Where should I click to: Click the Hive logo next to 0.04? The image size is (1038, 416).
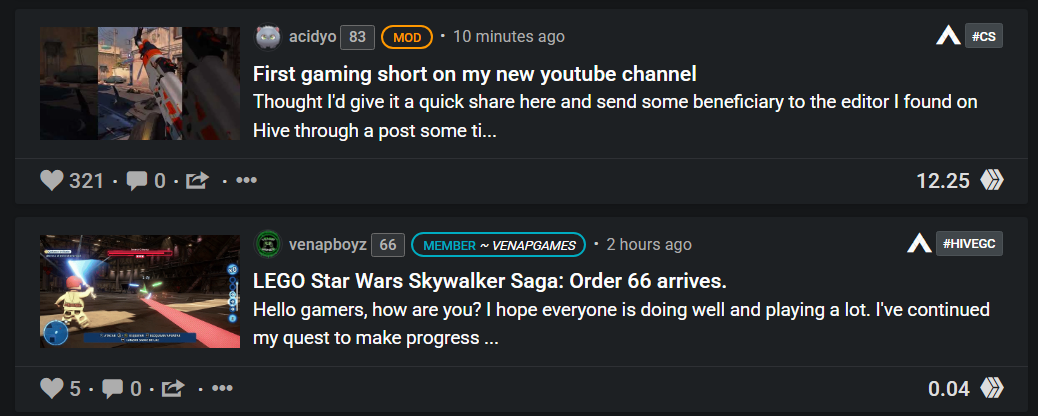992,388
